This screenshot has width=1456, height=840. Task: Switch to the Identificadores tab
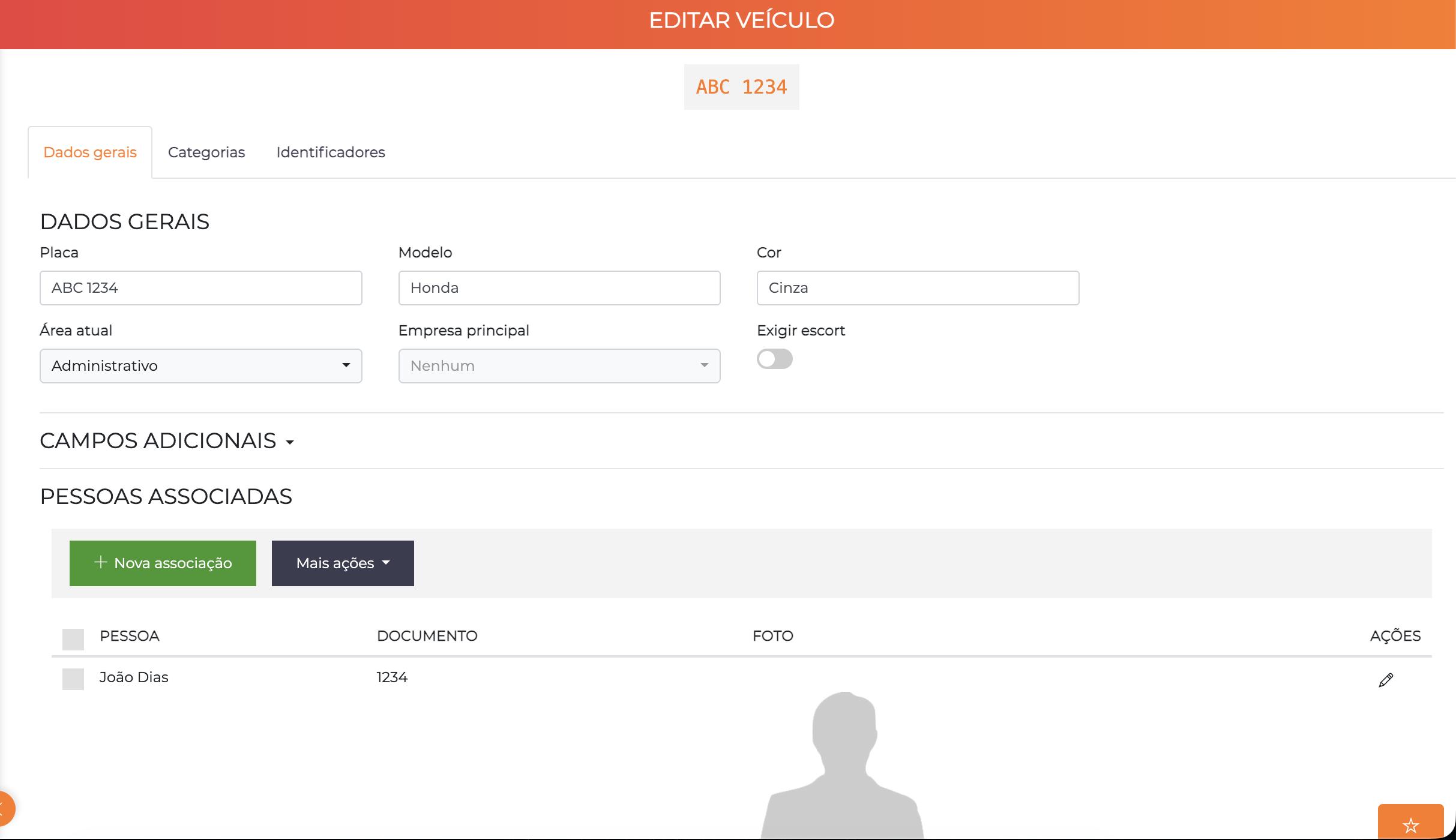[x=331, y=152]
